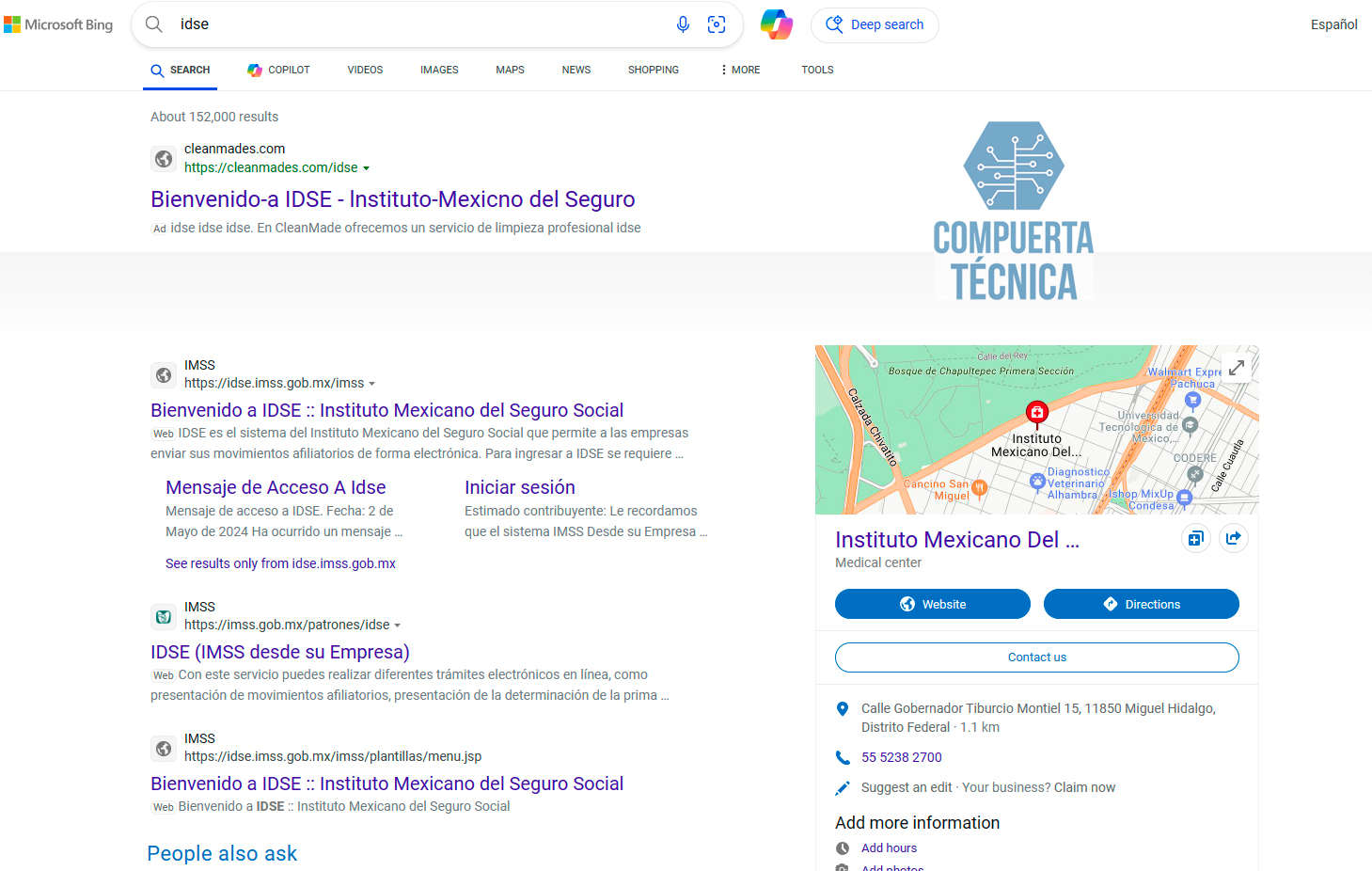Viewport: 1372px width, 871px height.
Task: Click the address location pin icon
Action: point(843,709)
